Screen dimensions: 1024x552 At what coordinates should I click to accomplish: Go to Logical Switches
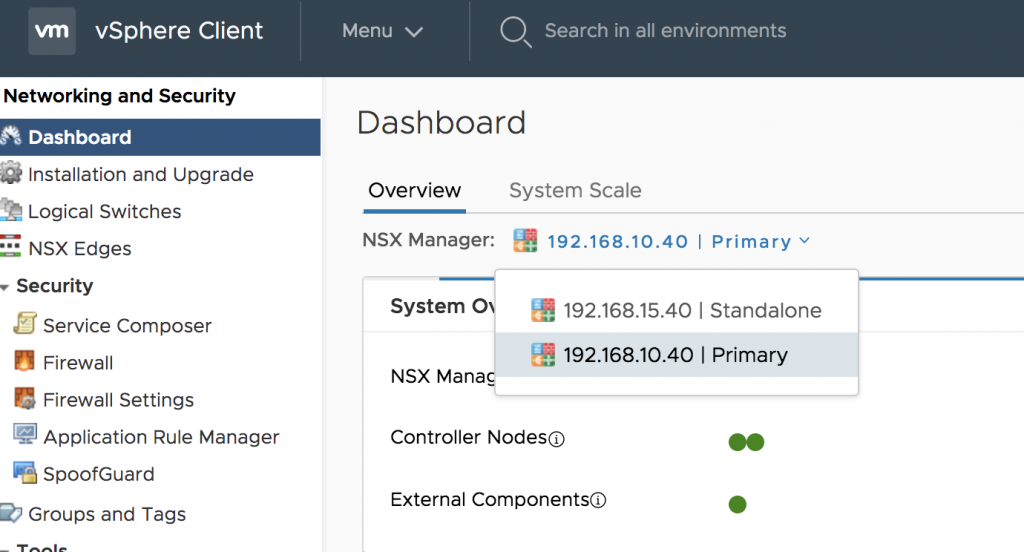point(104,212)
